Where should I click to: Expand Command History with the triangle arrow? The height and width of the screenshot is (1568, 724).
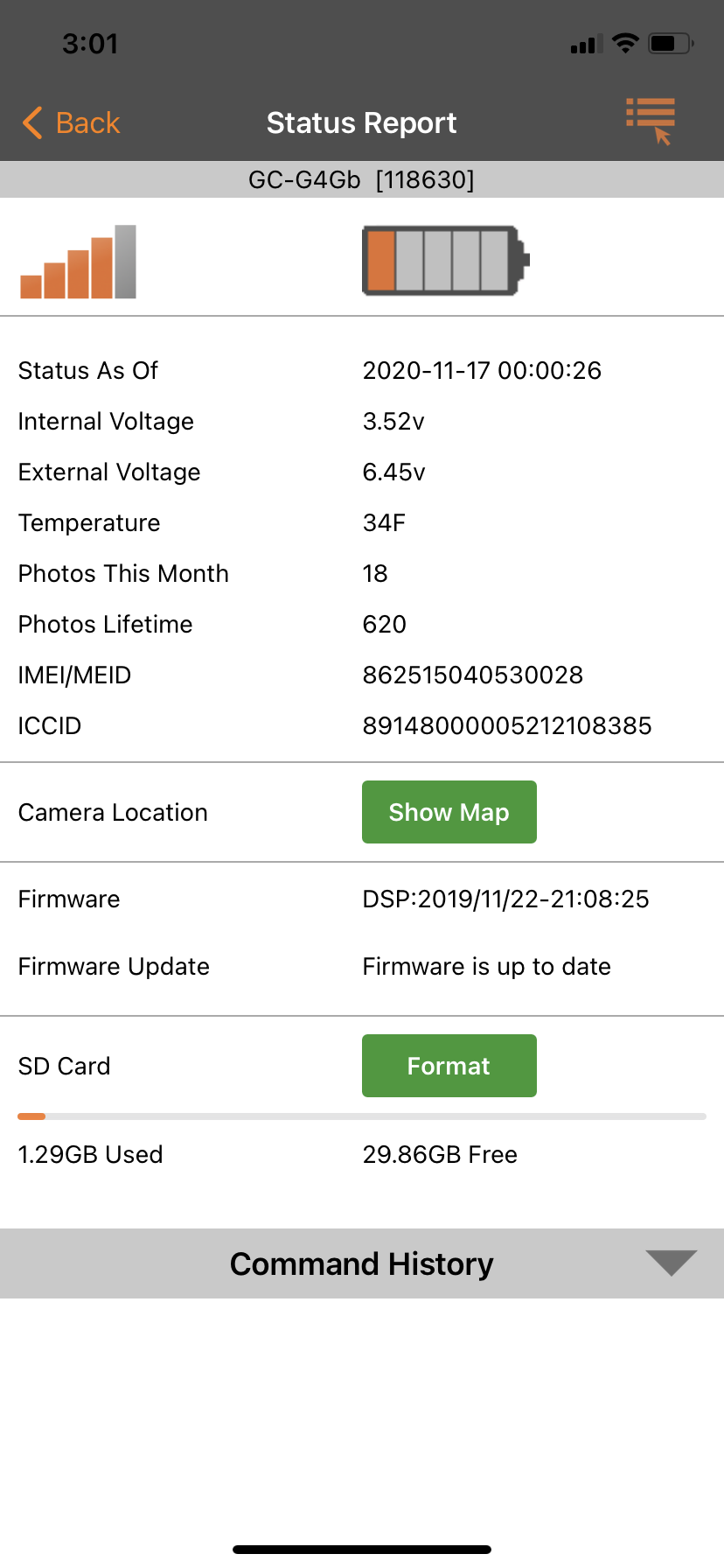coord(671,1263)
